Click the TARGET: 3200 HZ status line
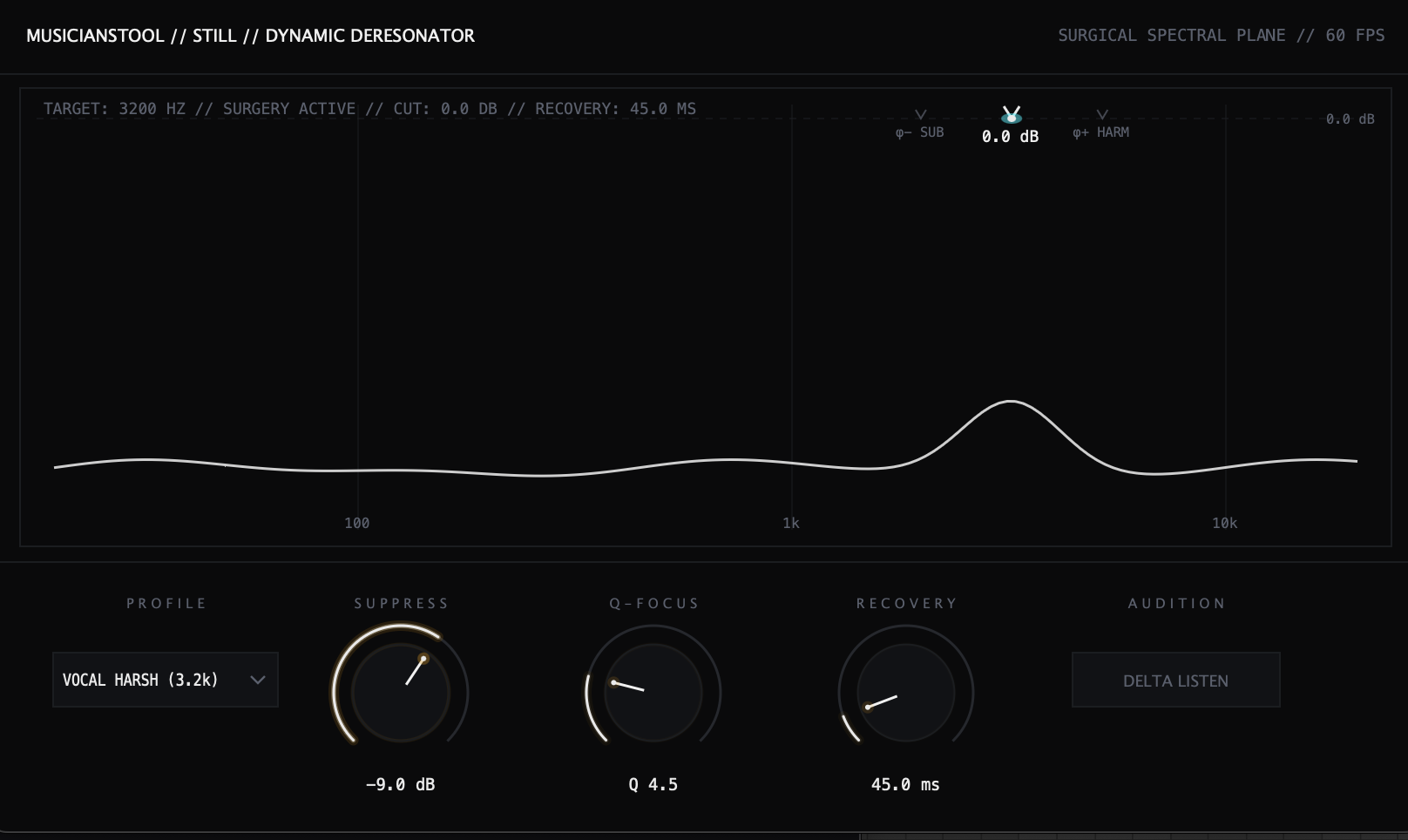The image size is (1408, 840). coord(369,109)
